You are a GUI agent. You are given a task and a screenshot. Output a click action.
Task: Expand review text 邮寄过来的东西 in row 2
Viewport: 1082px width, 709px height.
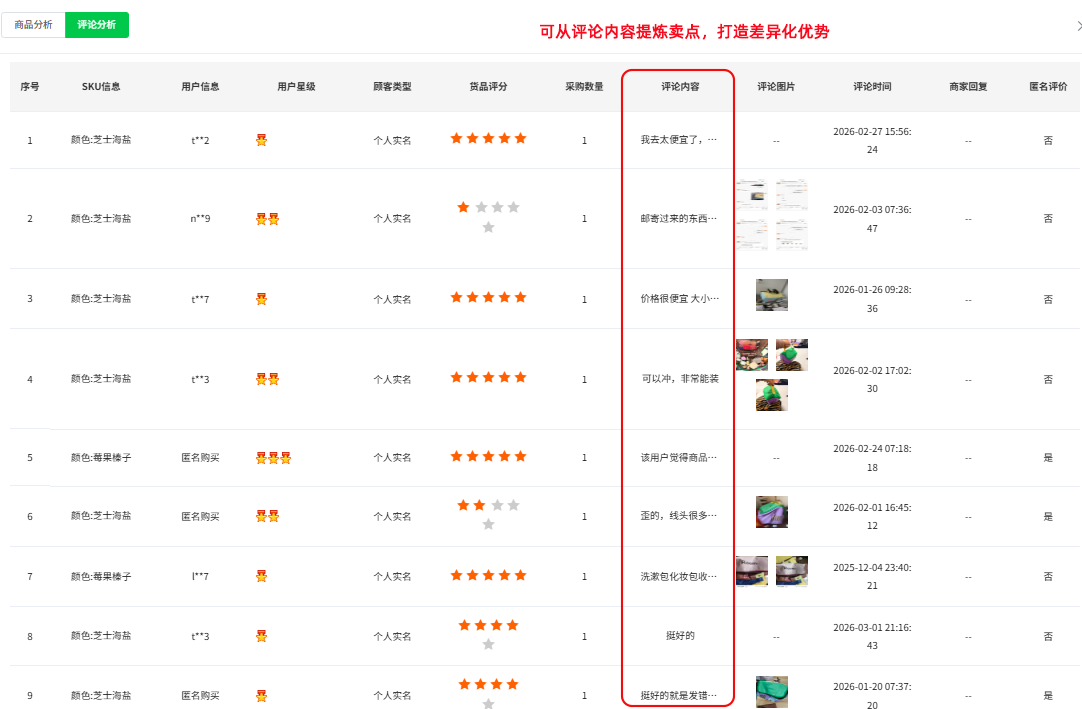(x=678, y=217)
